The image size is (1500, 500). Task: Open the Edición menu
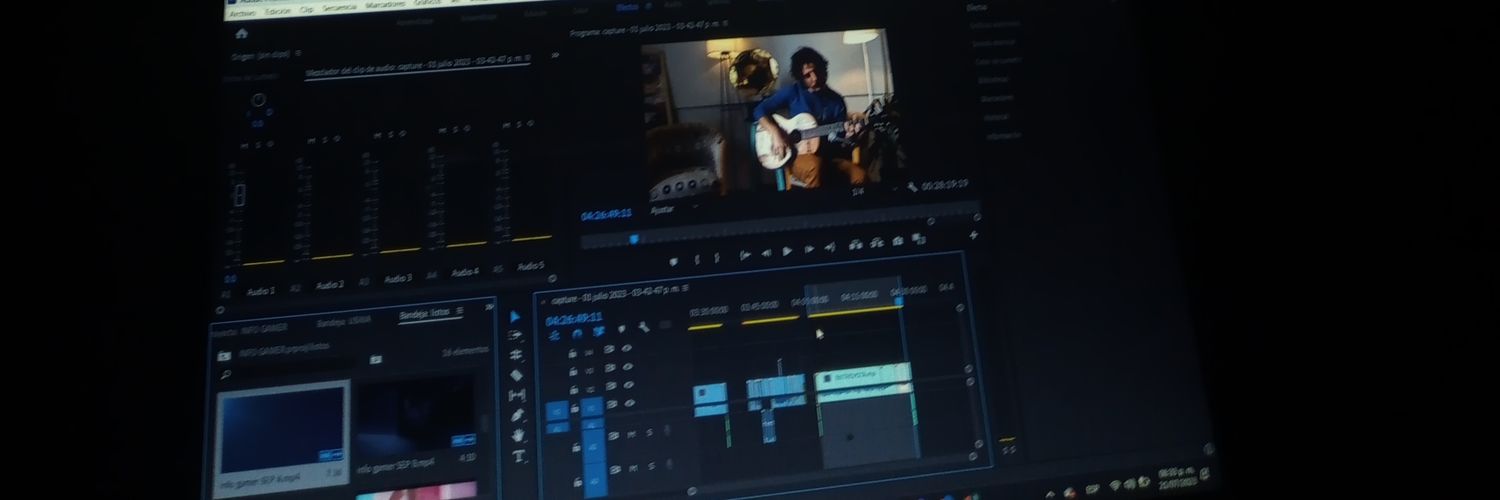(x=278, y=11)
